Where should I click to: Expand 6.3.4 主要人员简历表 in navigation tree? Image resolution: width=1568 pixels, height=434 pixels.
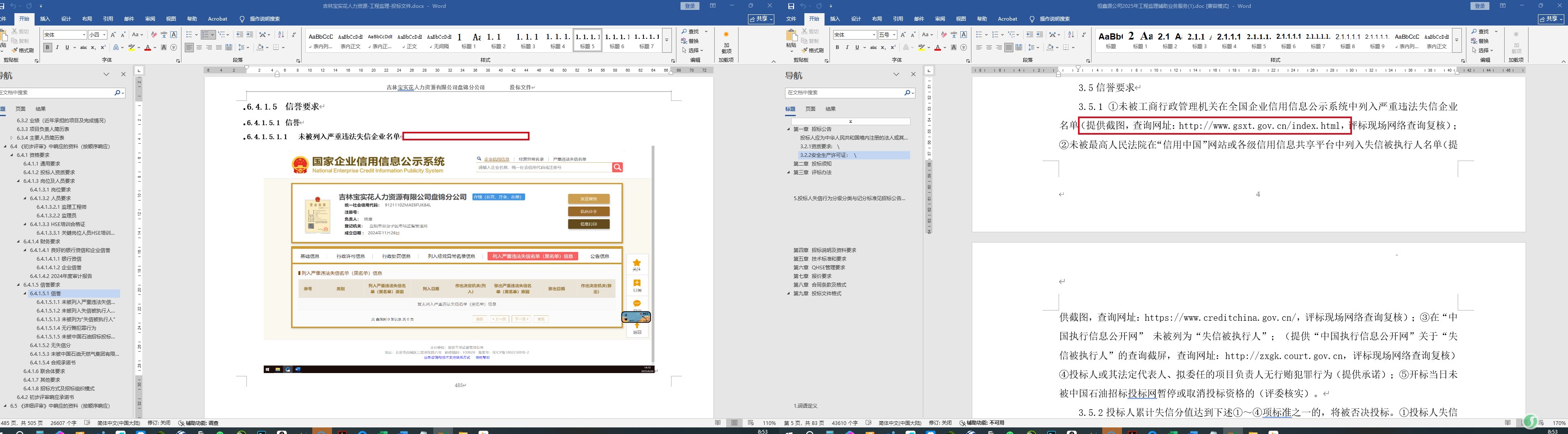point(12,138)
